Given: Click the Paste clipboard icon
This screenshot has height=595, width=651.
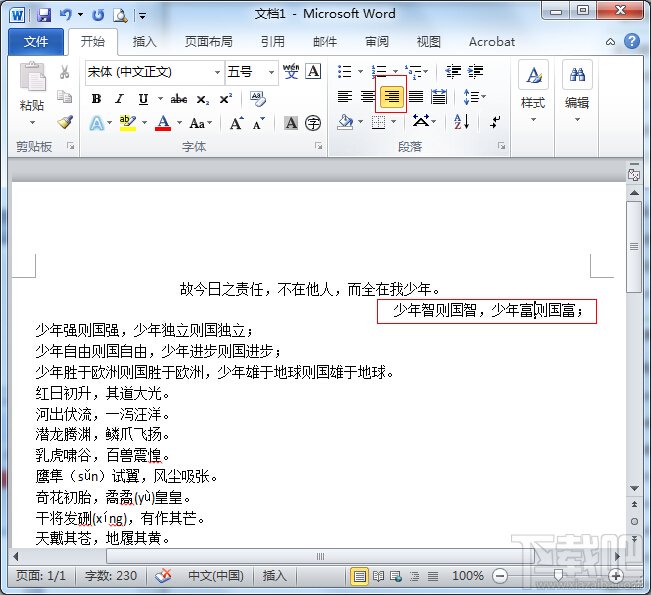Looking at the screenshot, I should tap(32, 76).
